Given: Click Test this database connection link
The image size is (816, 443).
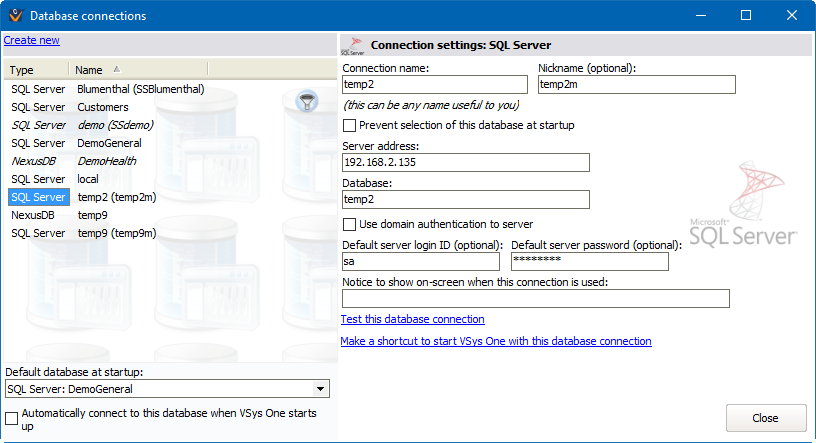Looking at the screenshot, I should [x=413, y=319].
